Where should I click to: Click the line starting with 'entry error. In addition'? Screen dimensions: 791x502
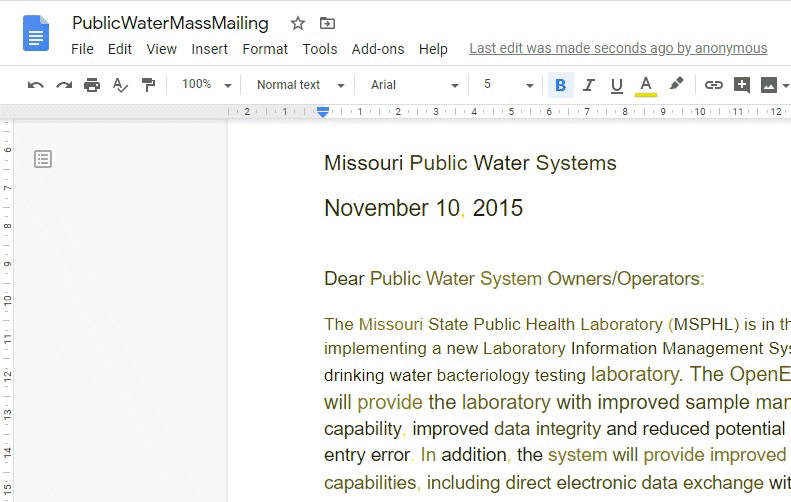coord(555,455)
